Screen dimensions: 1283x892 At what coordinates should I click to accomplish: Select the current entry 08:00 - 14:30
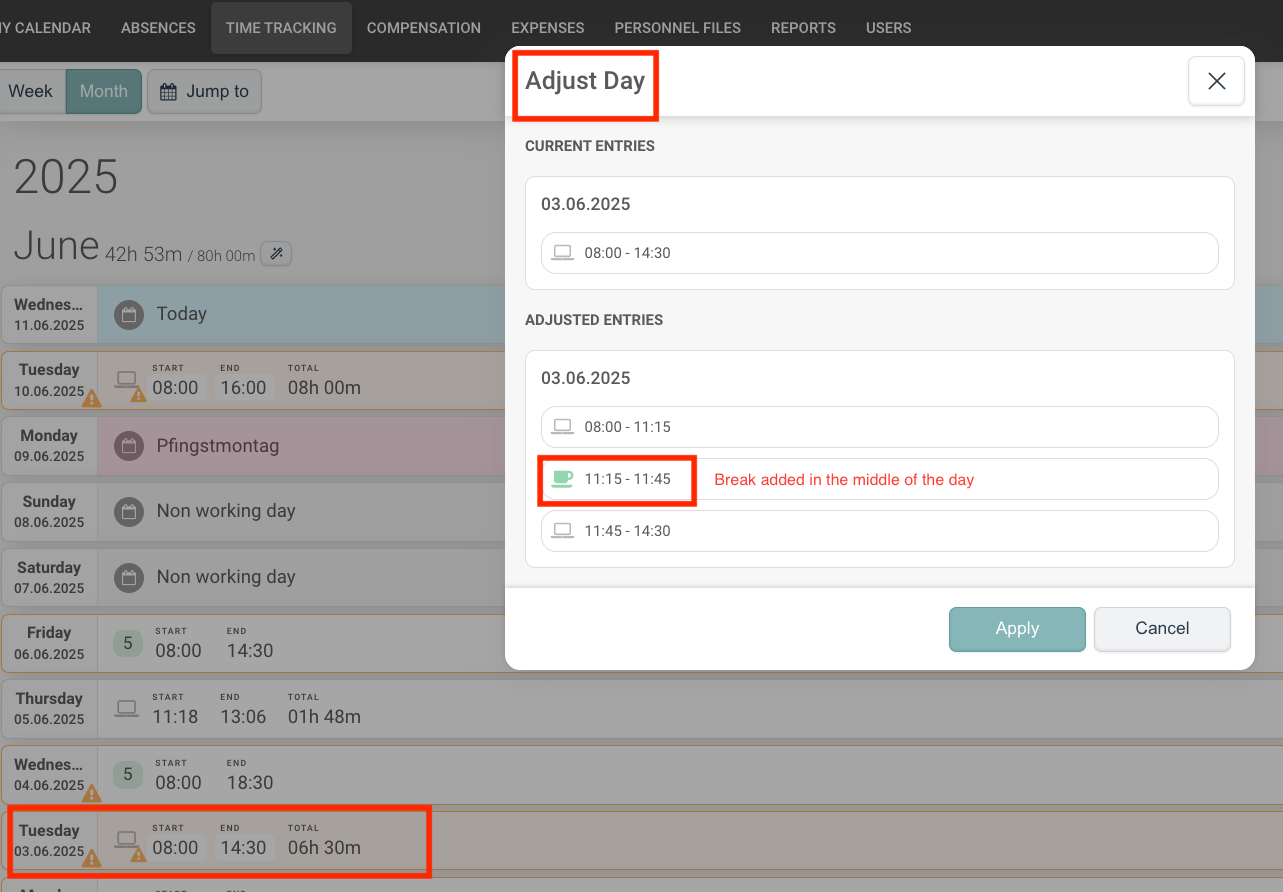tap(880, 253)
